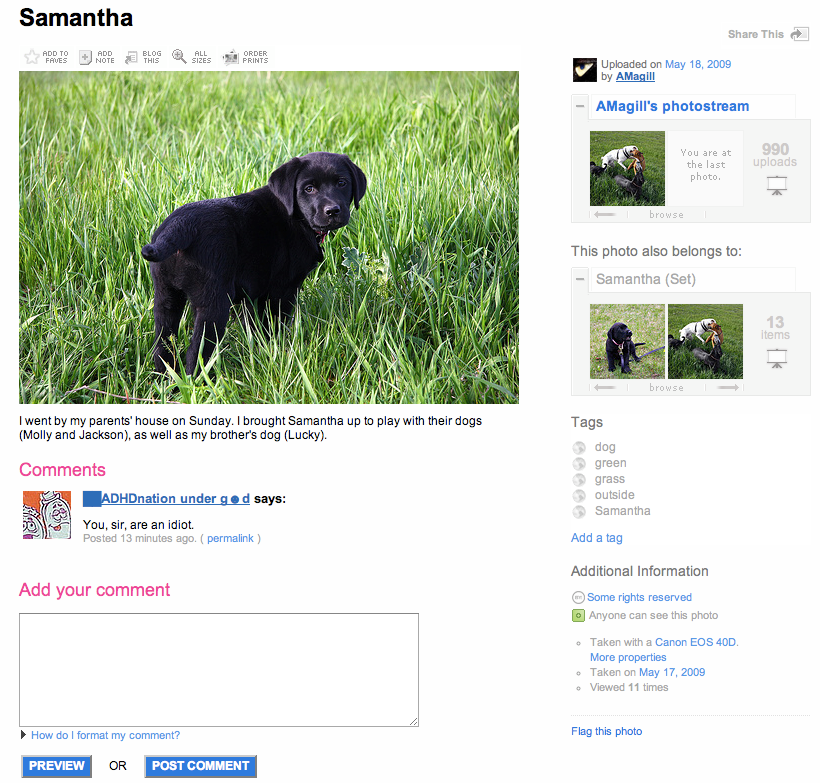Click the Order Prints icon
Viewport: 820px width, 783px height.
(231, 57)
